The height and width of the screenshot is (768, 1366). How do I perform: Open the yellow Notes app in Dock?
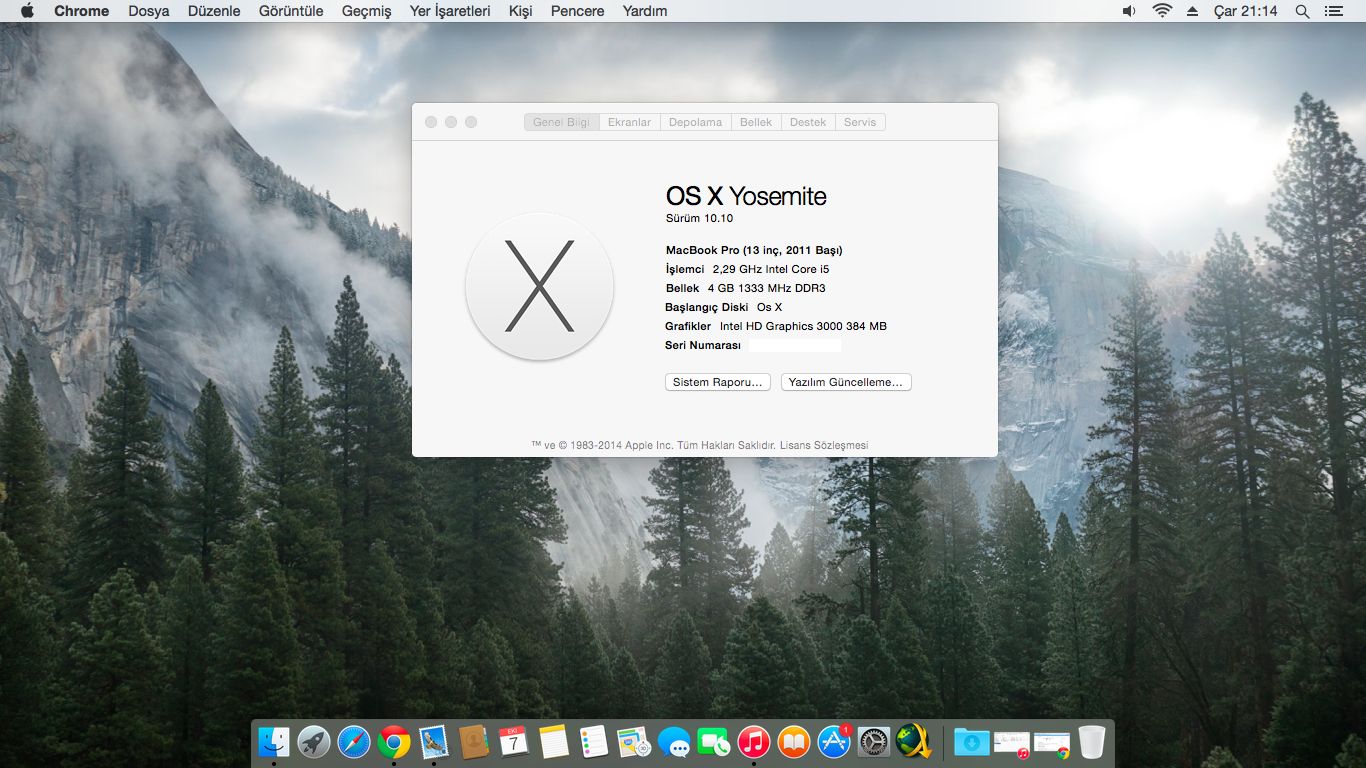click(553, 742)
